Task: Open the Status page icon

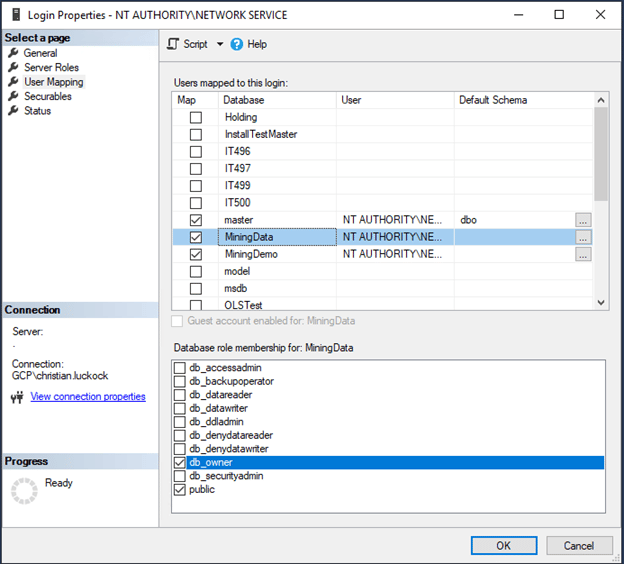Action: click(x=13, y=111)
